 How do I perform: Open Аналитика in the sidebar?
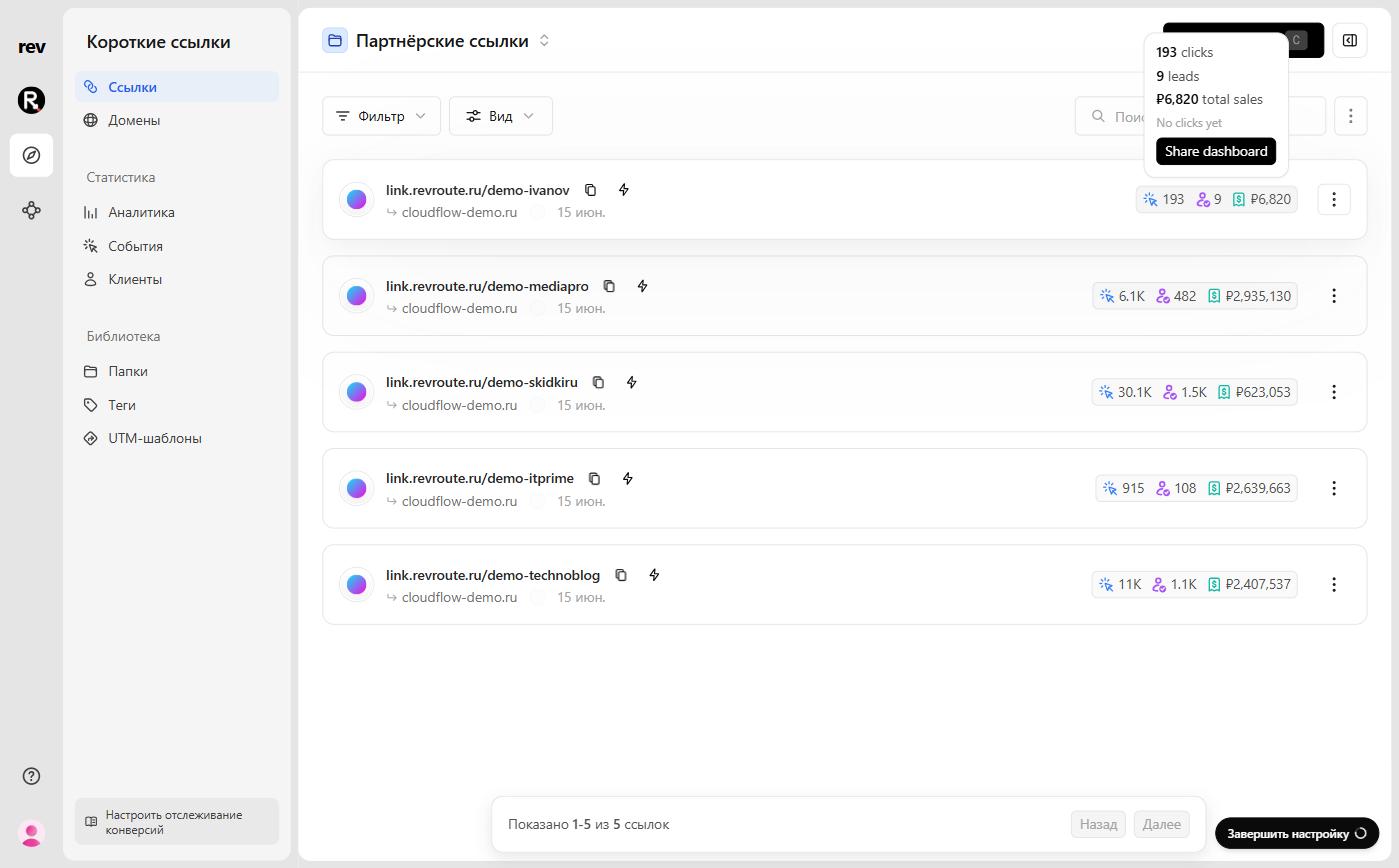[x=177, y=212]
